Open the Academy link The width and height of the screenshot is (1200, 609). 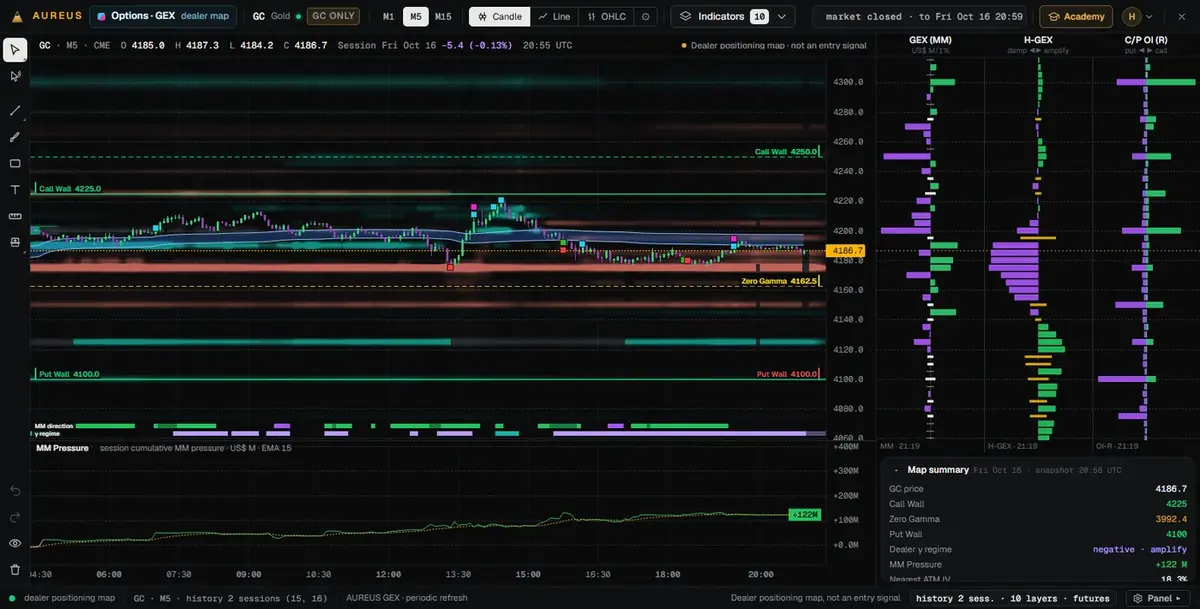1076,17
